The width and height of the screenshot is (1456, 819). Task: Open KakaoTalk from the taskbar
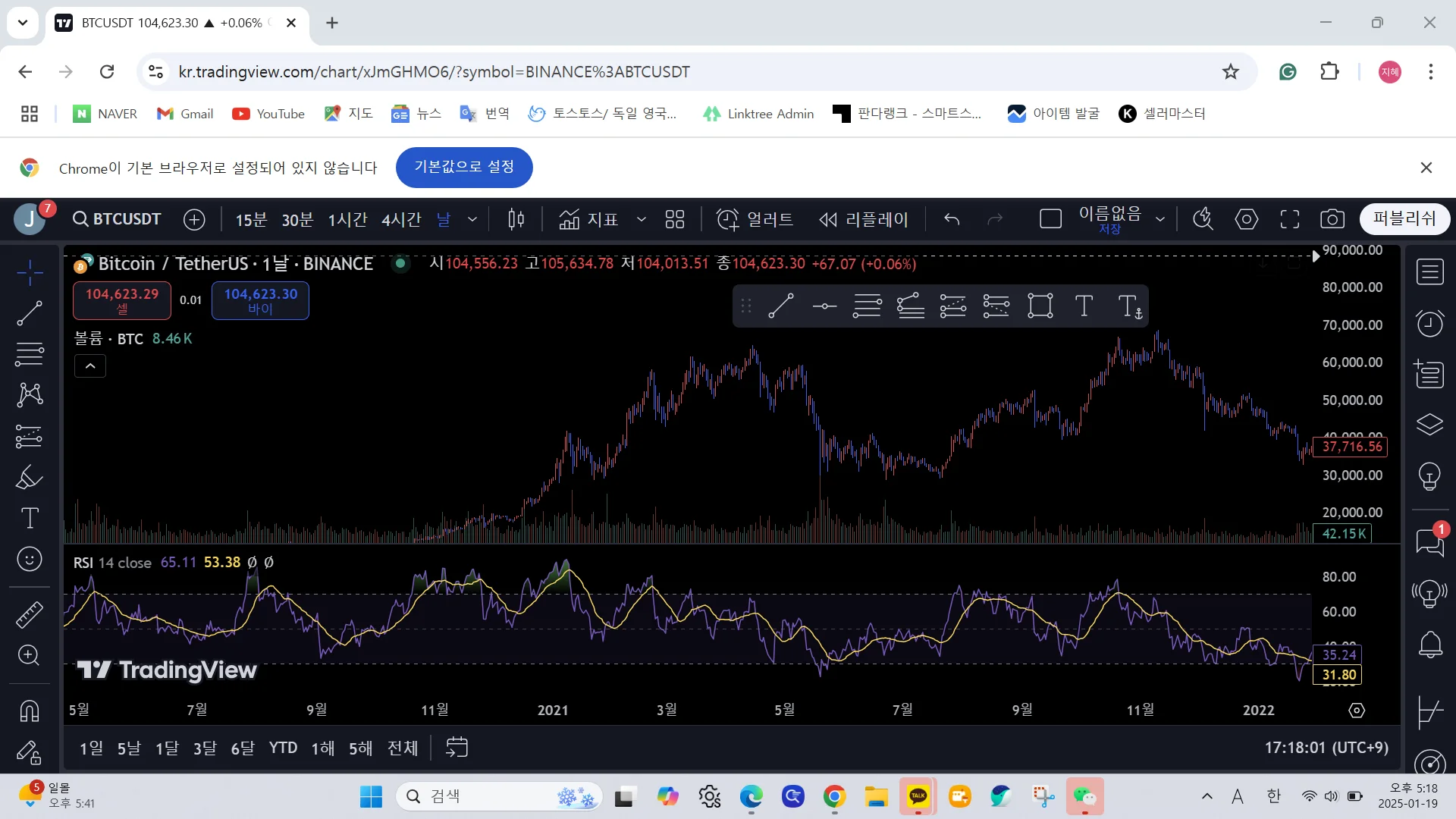click(918, 796)
